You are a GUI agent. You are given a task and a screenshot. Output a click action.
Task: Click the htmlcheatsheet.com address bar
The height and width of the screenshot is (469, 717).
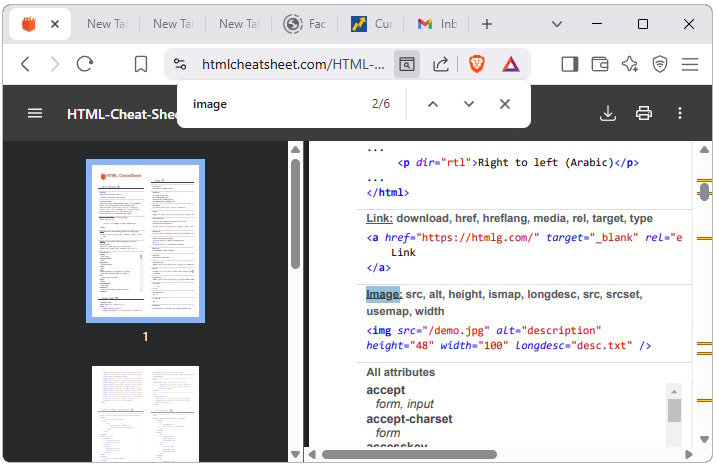[x=293, y=64]
